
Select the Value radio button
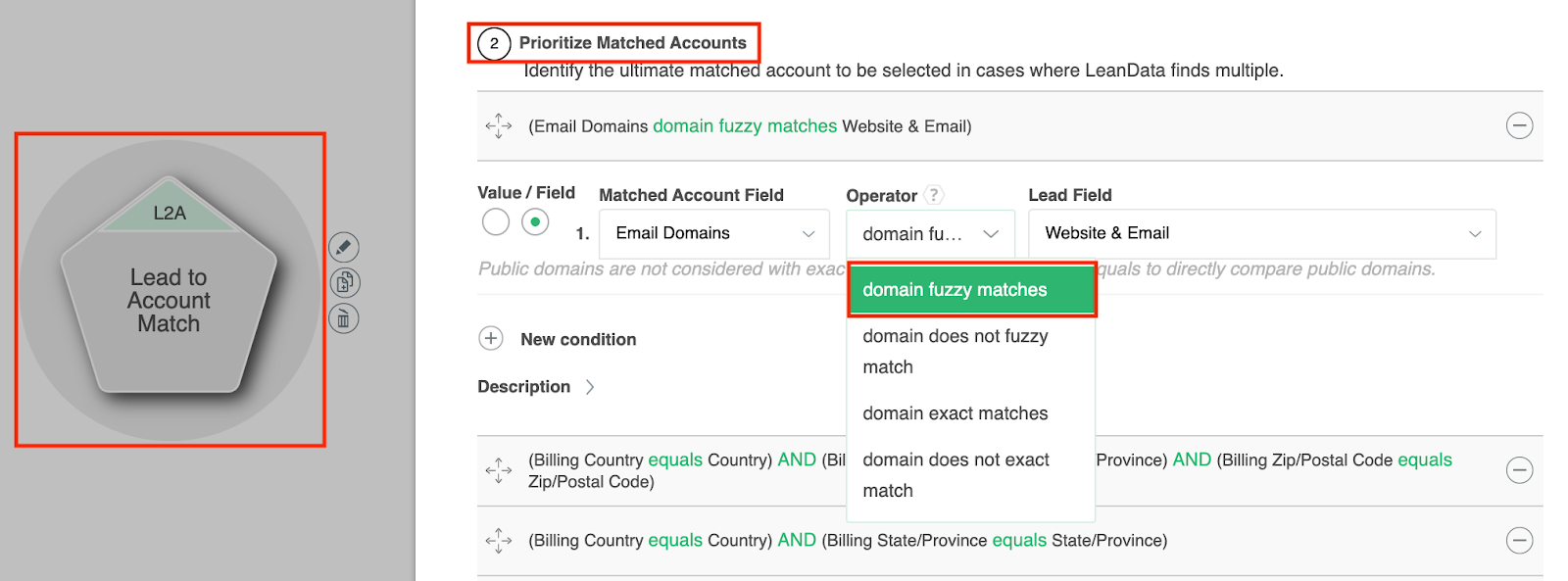tap(496, 222)
